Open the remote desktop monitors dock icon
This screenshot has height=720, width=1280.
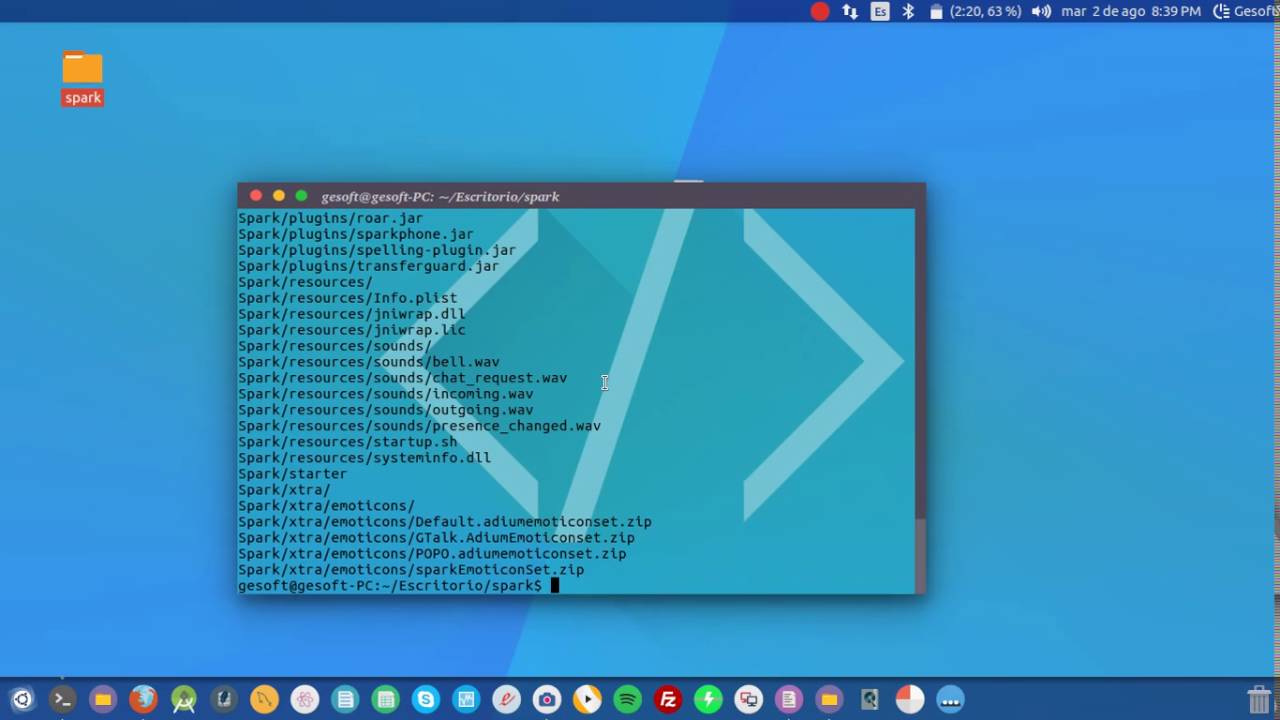[748, 700]
